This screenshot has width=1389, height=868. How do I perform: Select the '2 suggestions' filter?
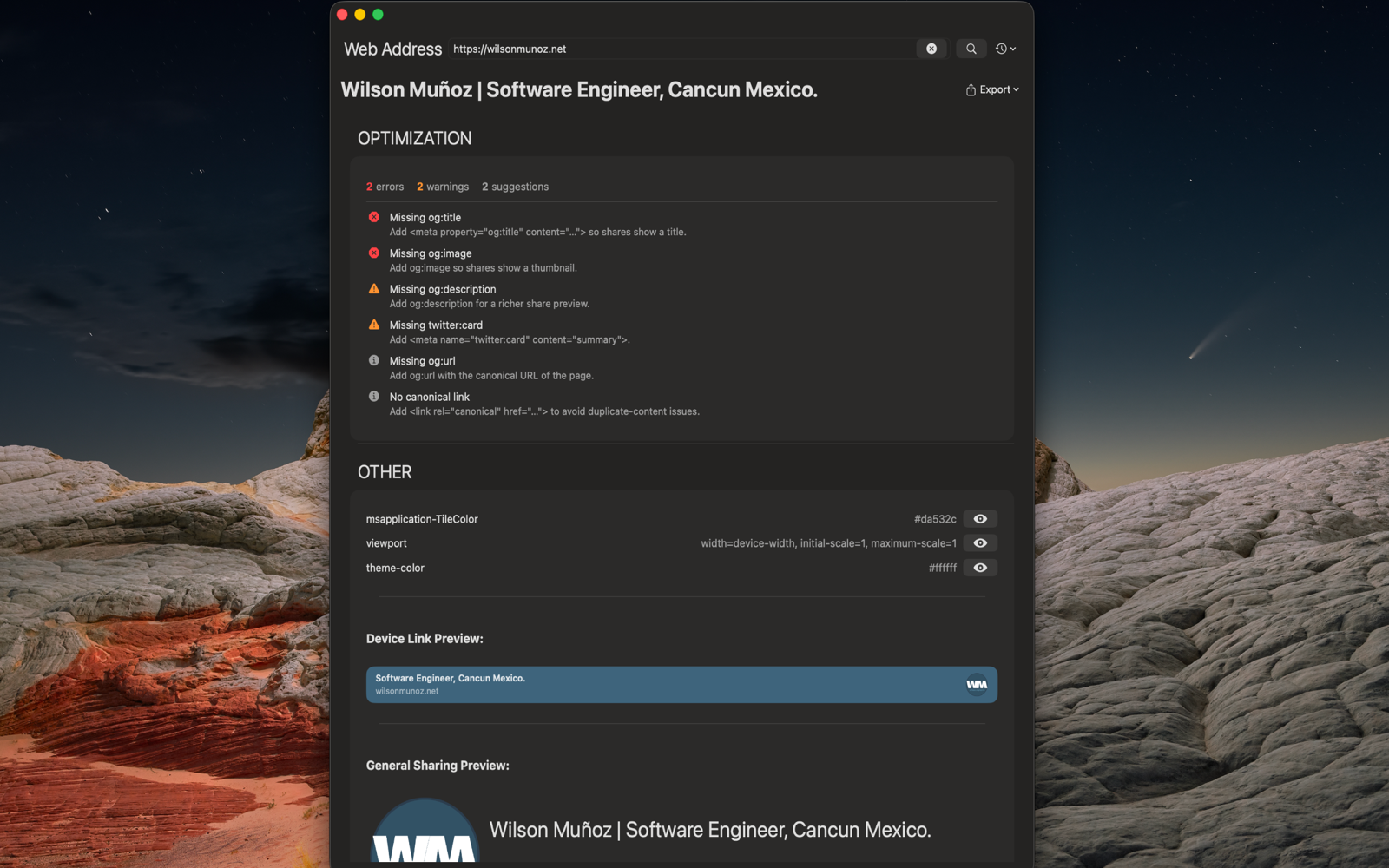[x=516, y=187]
